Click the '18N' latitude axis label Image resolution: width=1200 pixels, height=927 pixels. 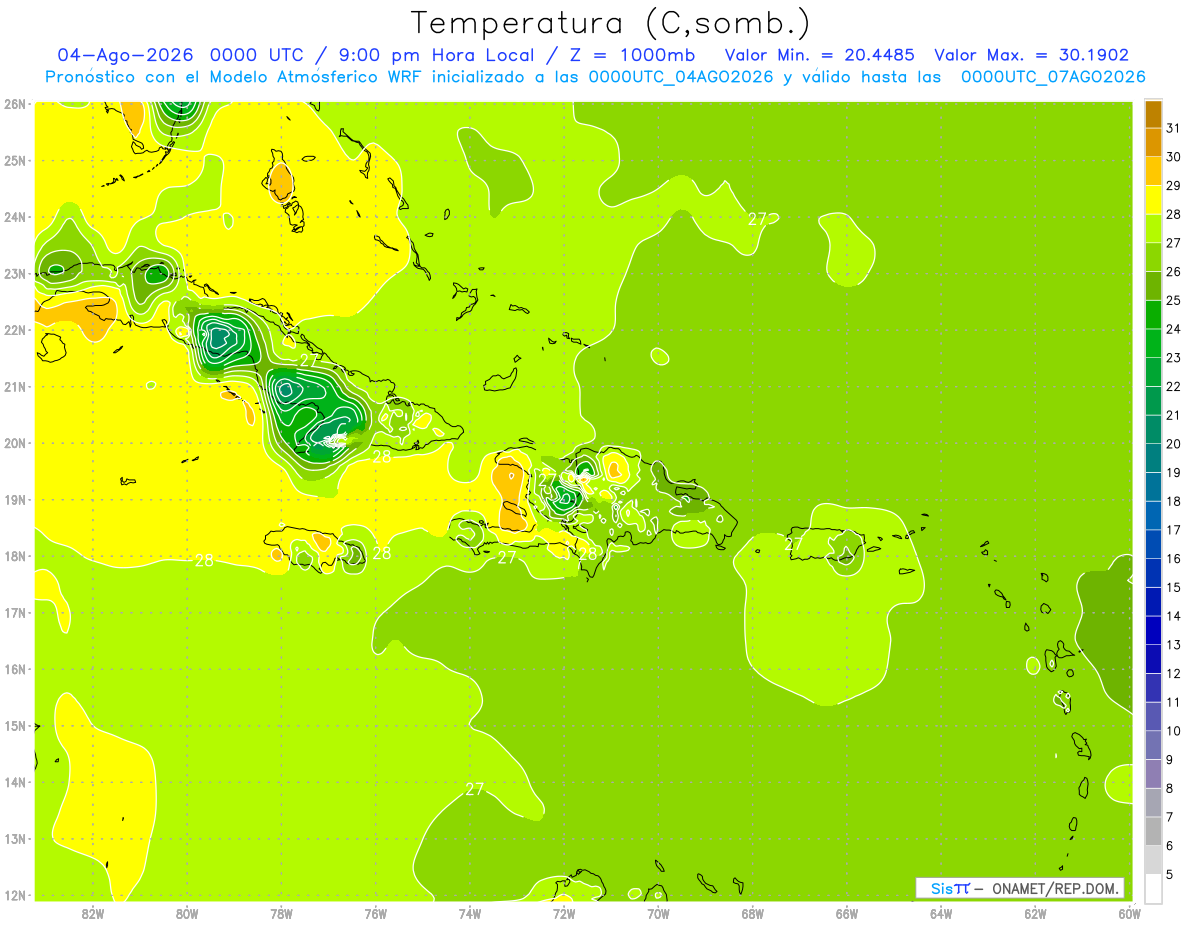(15, 556)
